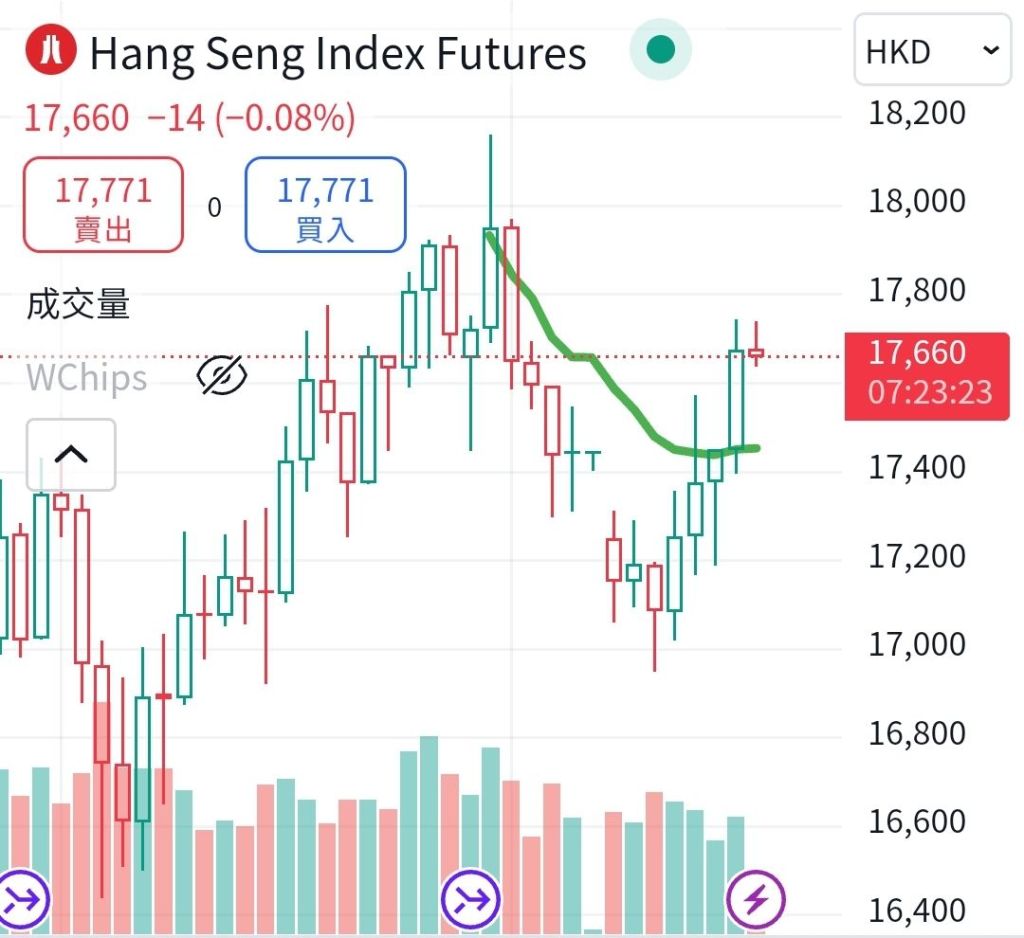This screenshot has height=938, width=1024.
Task: Click the middle purple arrow event icon
Action: coord(470,897)
